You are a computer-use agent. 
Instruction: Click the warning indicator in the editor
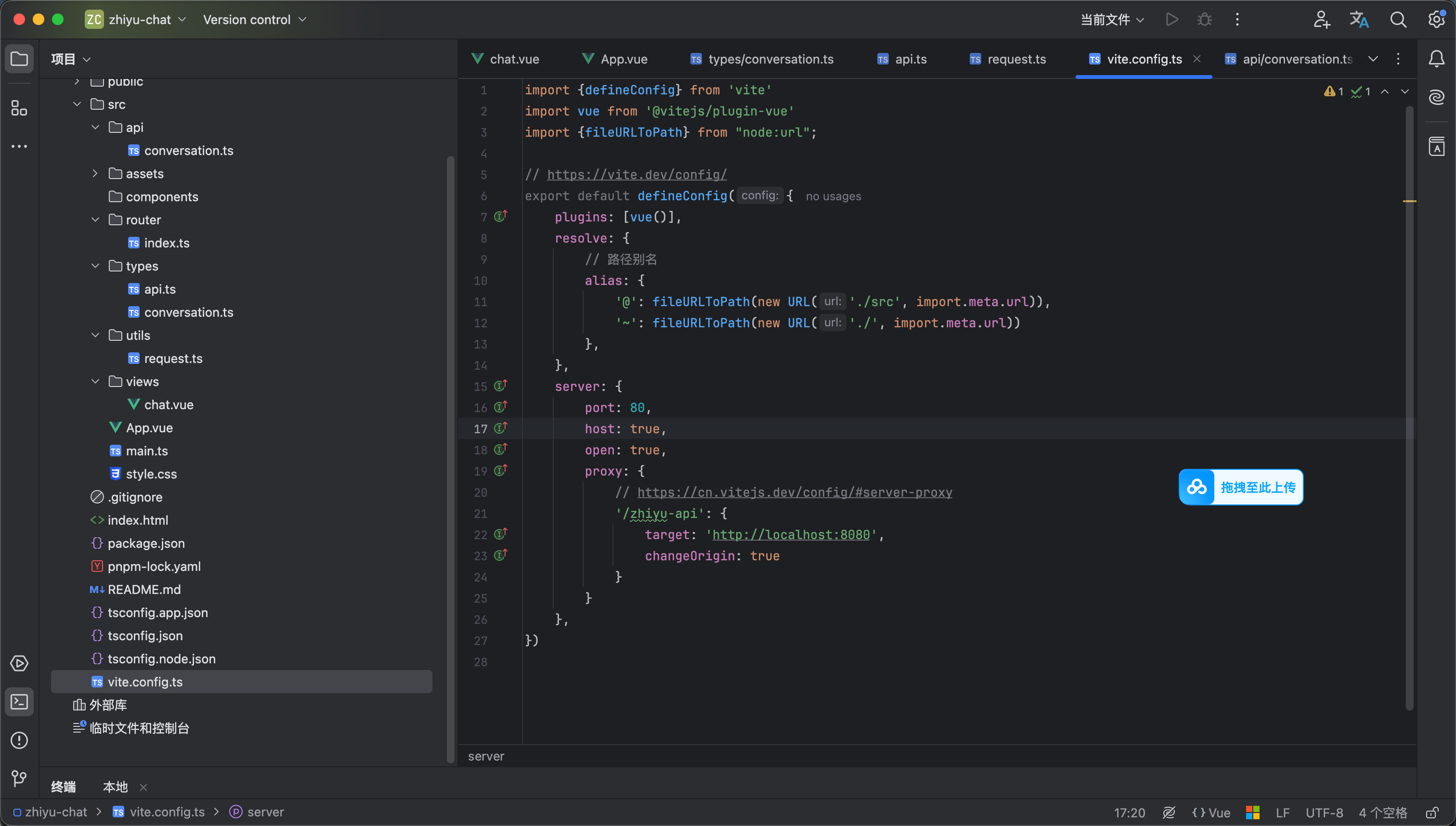pos(1333,91)
